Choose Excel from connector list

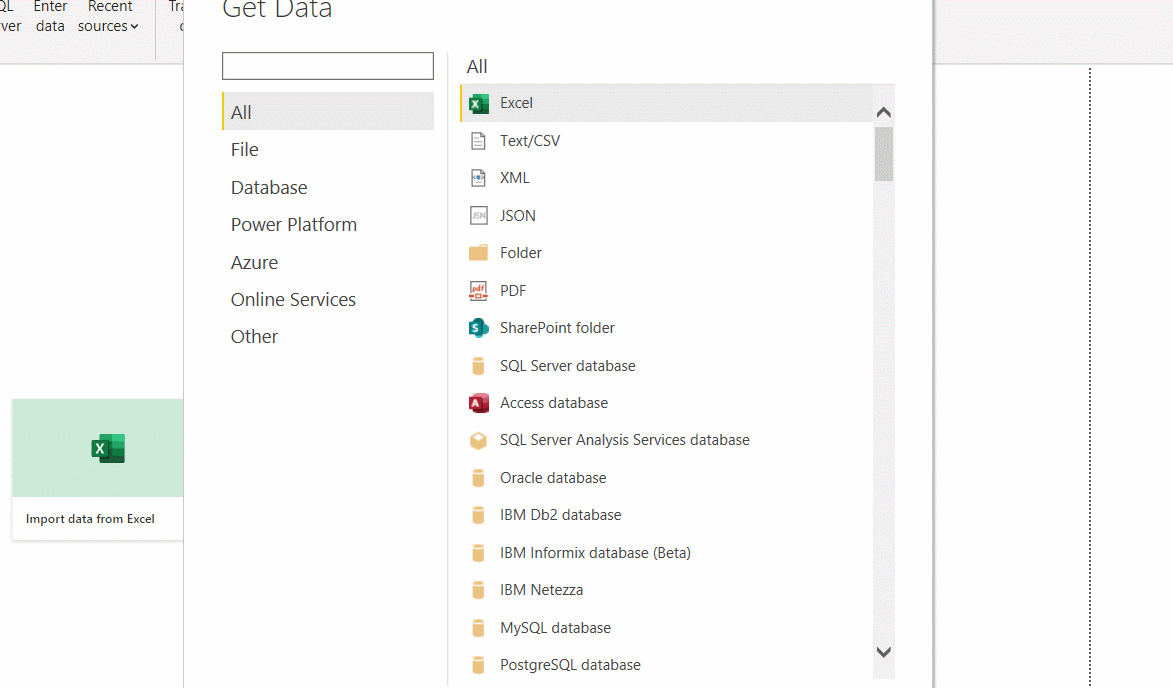point(667,103)
